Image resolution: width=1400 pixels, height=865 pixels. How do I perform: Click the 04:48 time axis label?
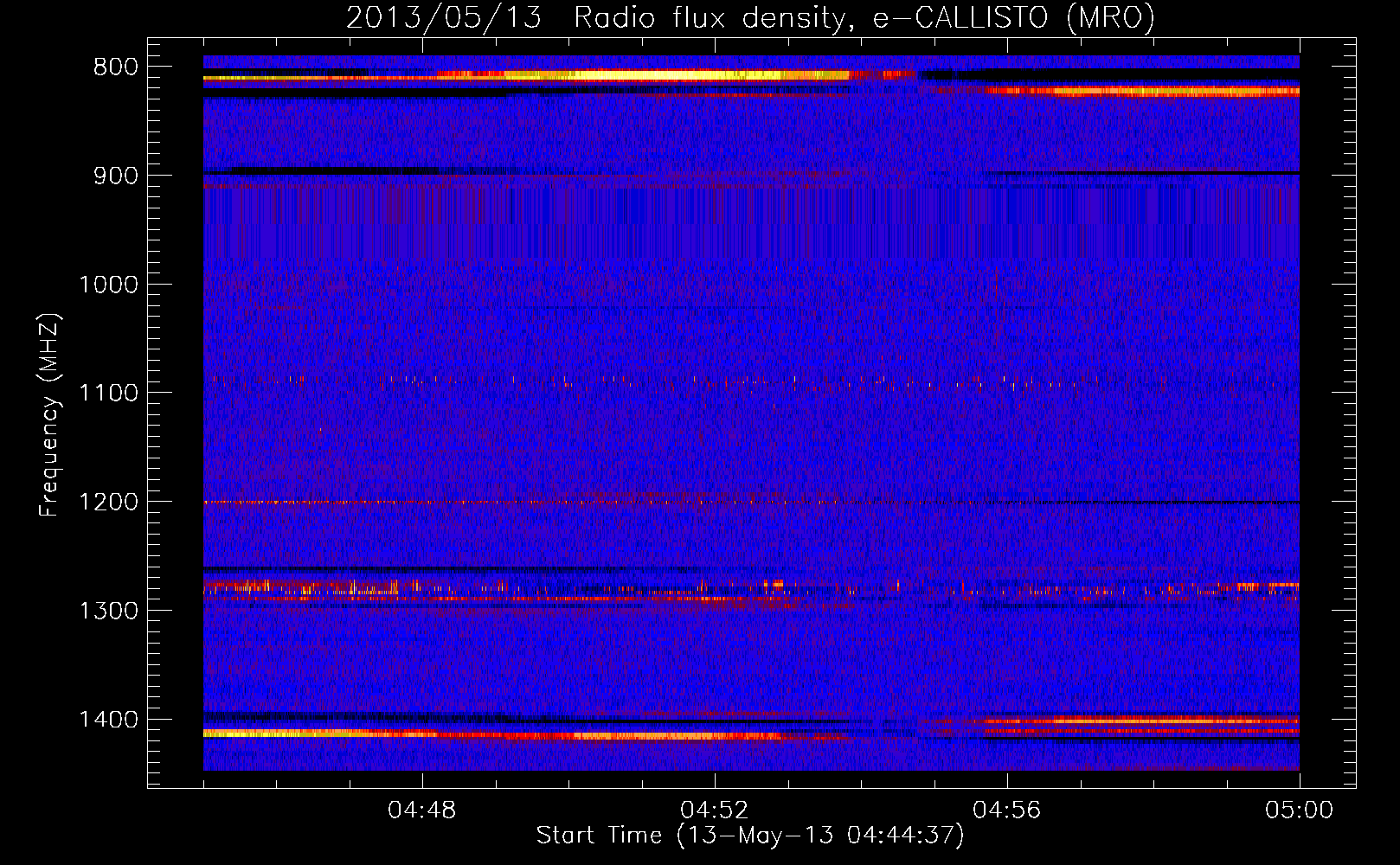coord(422,811)
